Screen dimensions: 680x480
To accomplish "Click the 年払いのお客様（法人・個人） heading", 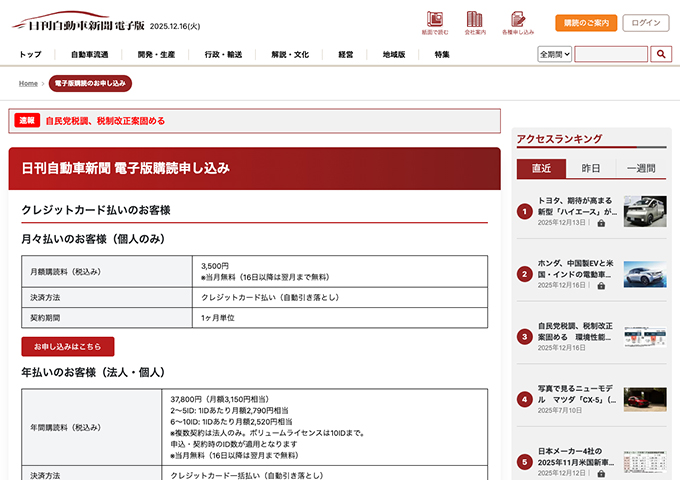I will [x=93, y=372].
